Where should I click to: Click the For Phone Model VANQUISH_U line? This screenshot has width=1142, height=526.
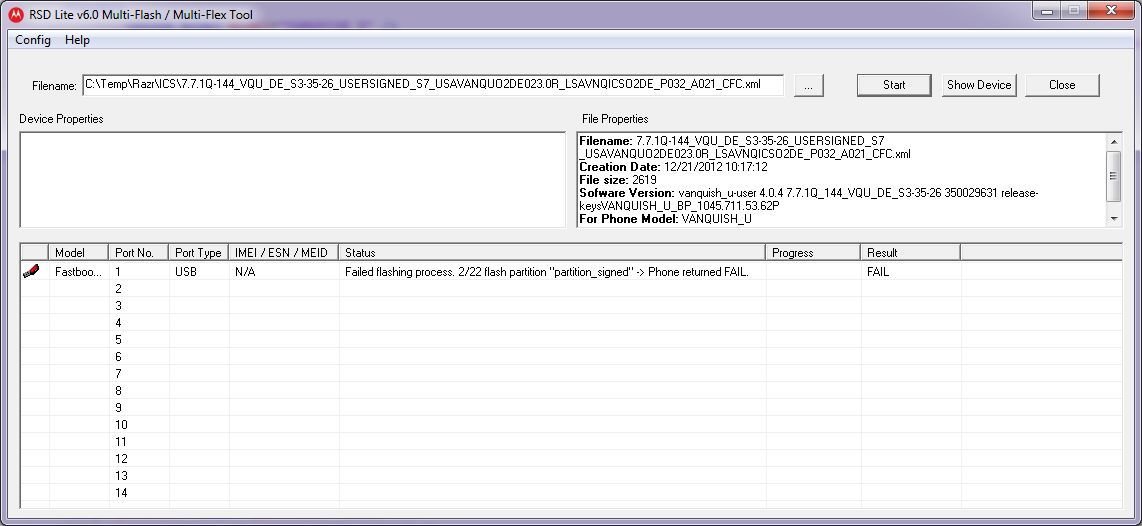click(x=666, y=219)
